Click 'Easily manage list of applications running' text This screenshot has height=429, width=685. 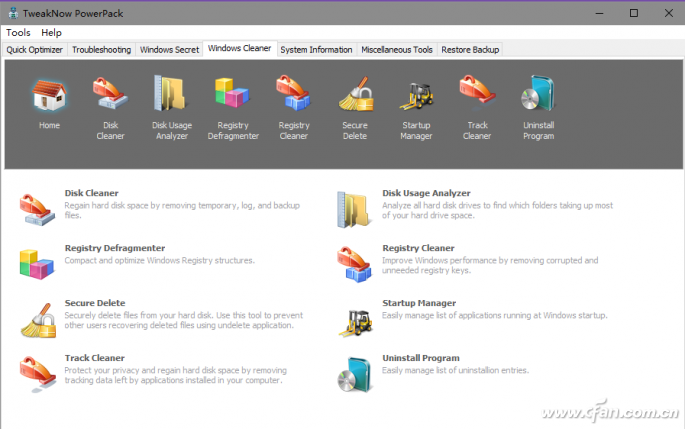click(495, 315)
